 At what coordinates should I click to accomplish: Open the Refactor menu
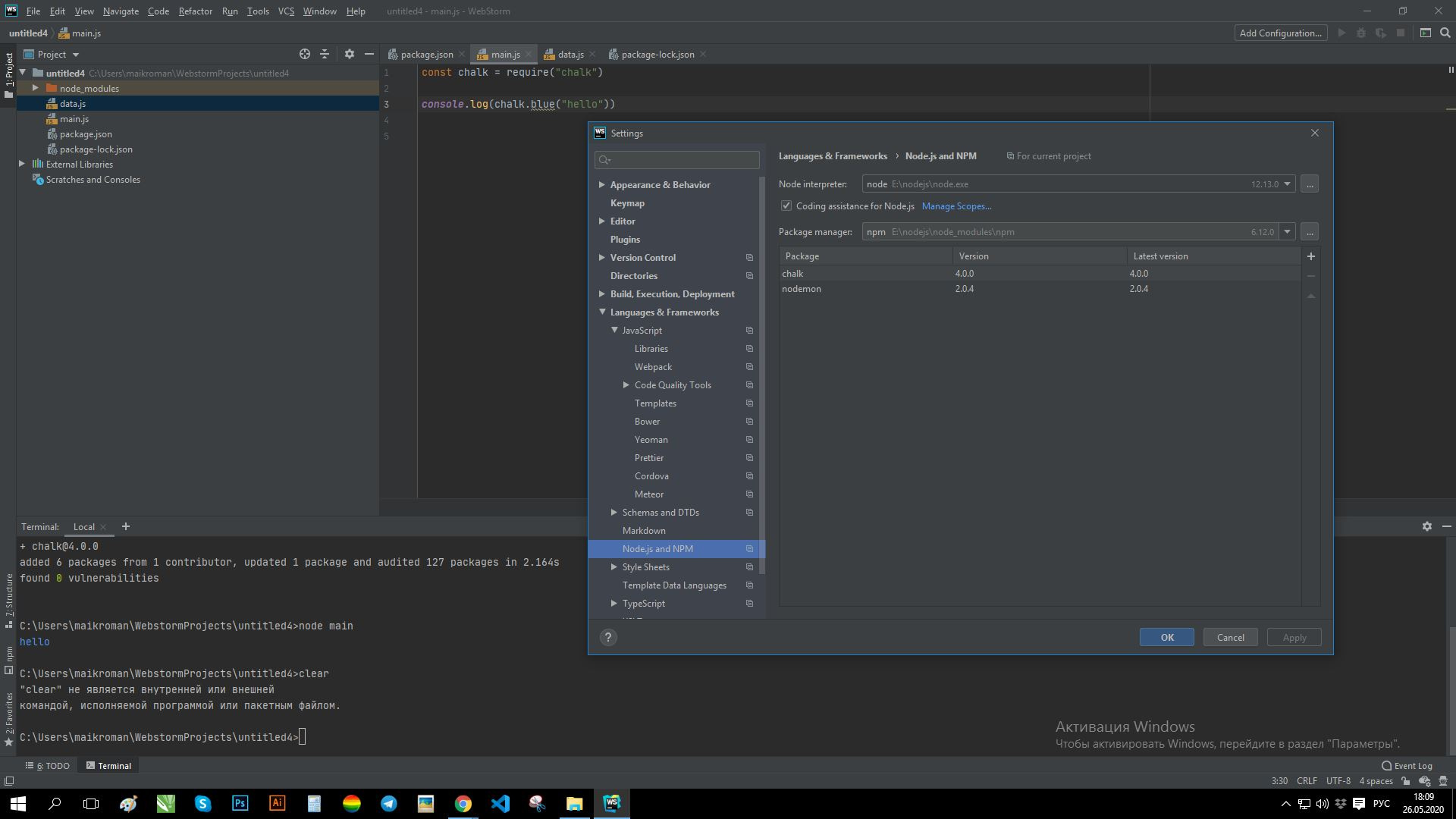[195, 11]
